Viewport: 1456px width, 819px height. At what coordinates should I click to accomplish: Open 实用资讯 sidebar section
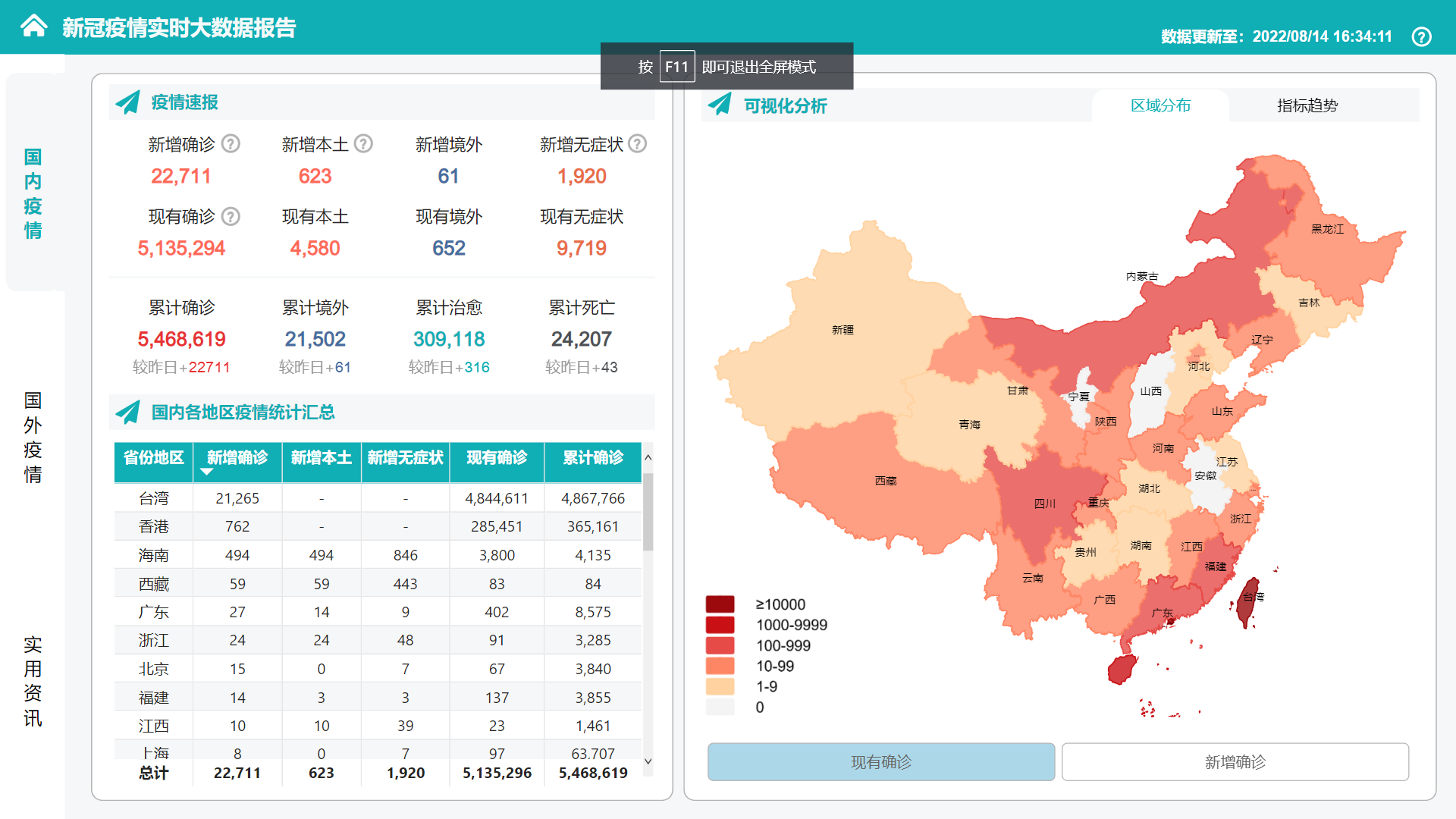click(x=33, y=681)
